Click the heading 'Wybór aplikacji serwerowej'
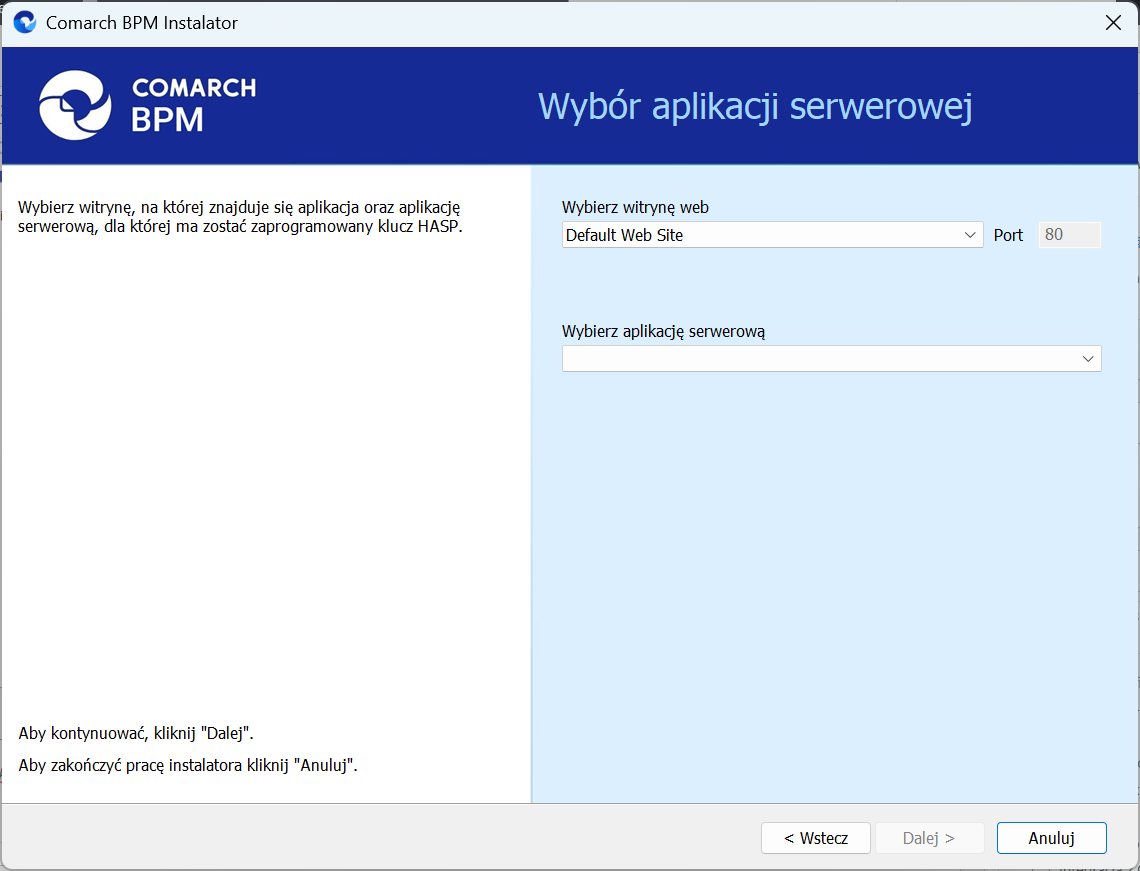The image size is (1140, 871). [755, 107]
